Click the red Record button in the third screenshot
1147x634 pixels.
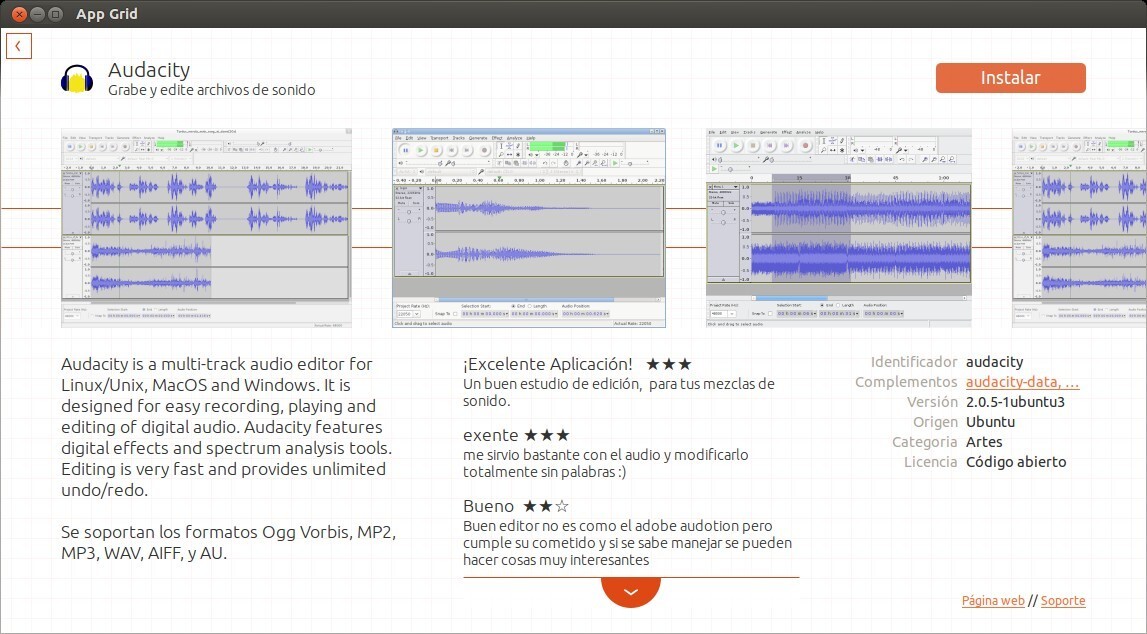click(805, 145)
